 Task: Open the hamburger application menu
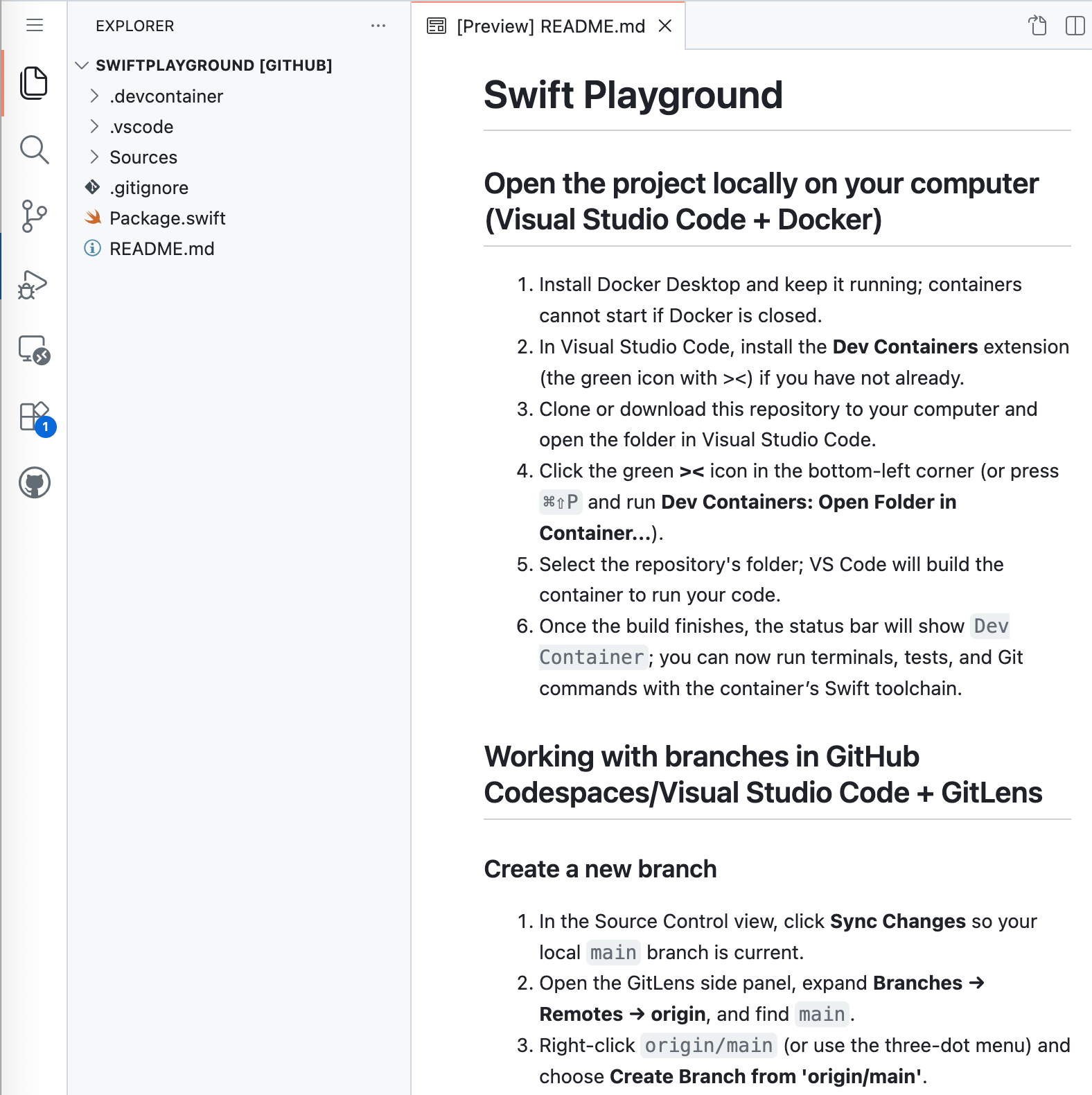pyautogui.click(x=35, y=26)
